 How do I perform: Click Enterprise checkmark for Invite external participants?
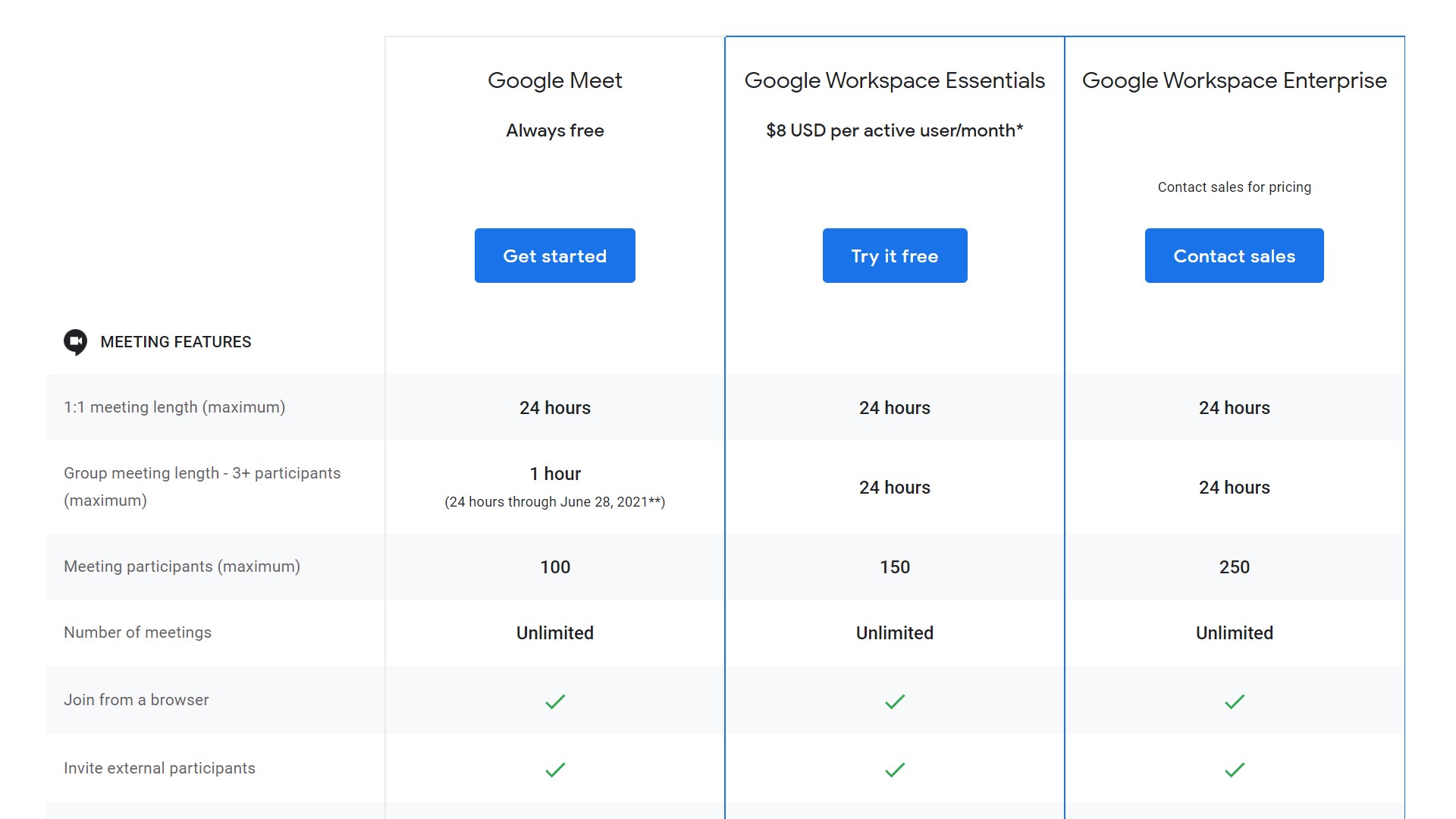(1235, 770)
